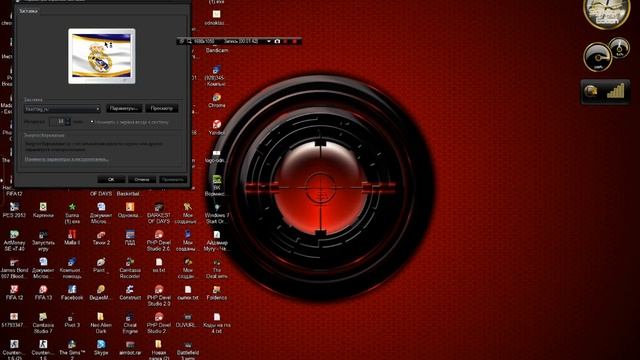Open the BK Вормикс desktop icon

tap(216, 185)
